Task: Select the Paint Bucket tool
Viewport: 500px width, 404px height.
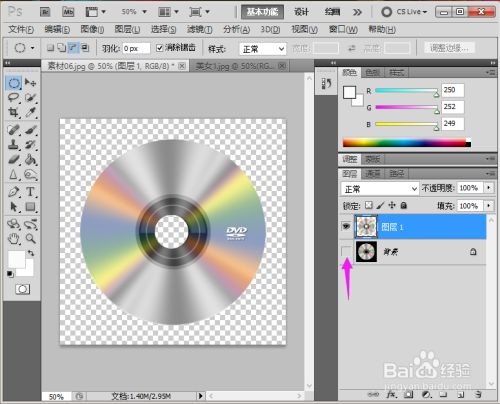Action: tap(31, 160)
